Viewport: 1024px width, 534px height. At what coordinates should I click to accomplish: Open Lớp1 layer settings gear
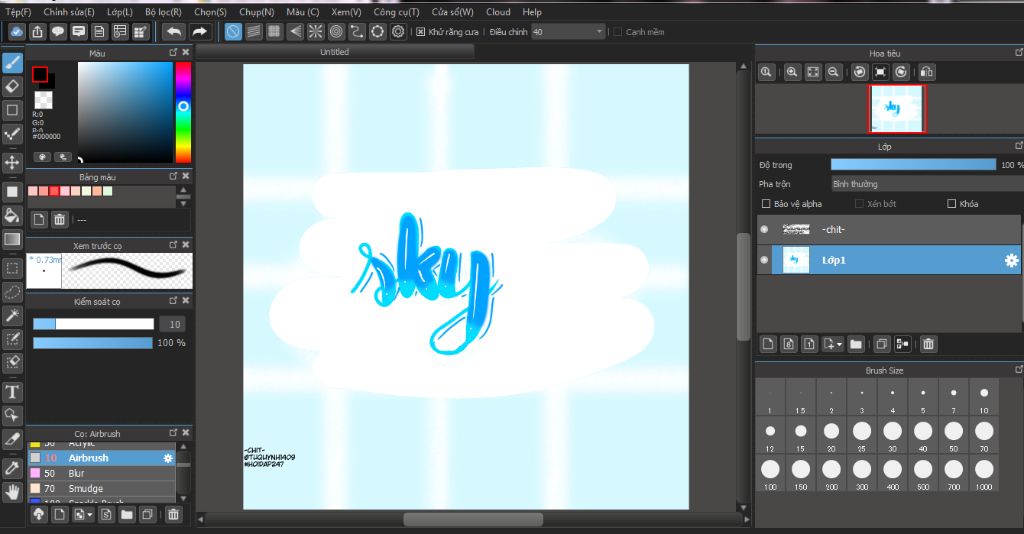pos(1011,260)
